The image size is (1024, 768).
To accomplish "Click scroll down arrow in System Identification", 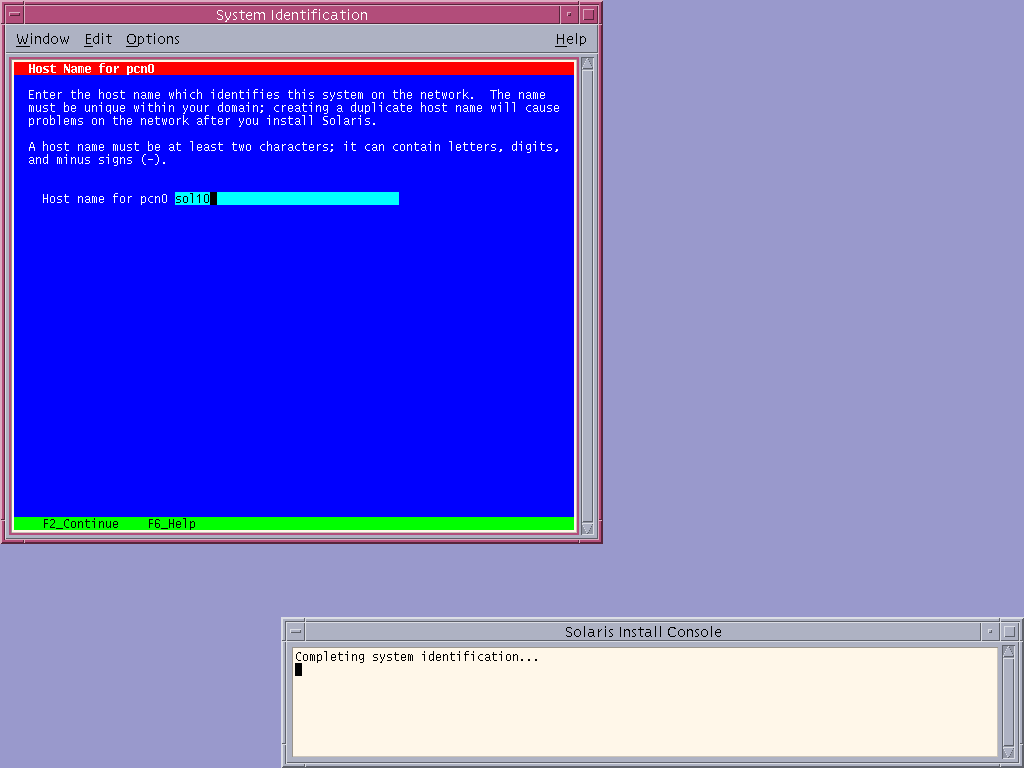I will click(x=587, y=529).
